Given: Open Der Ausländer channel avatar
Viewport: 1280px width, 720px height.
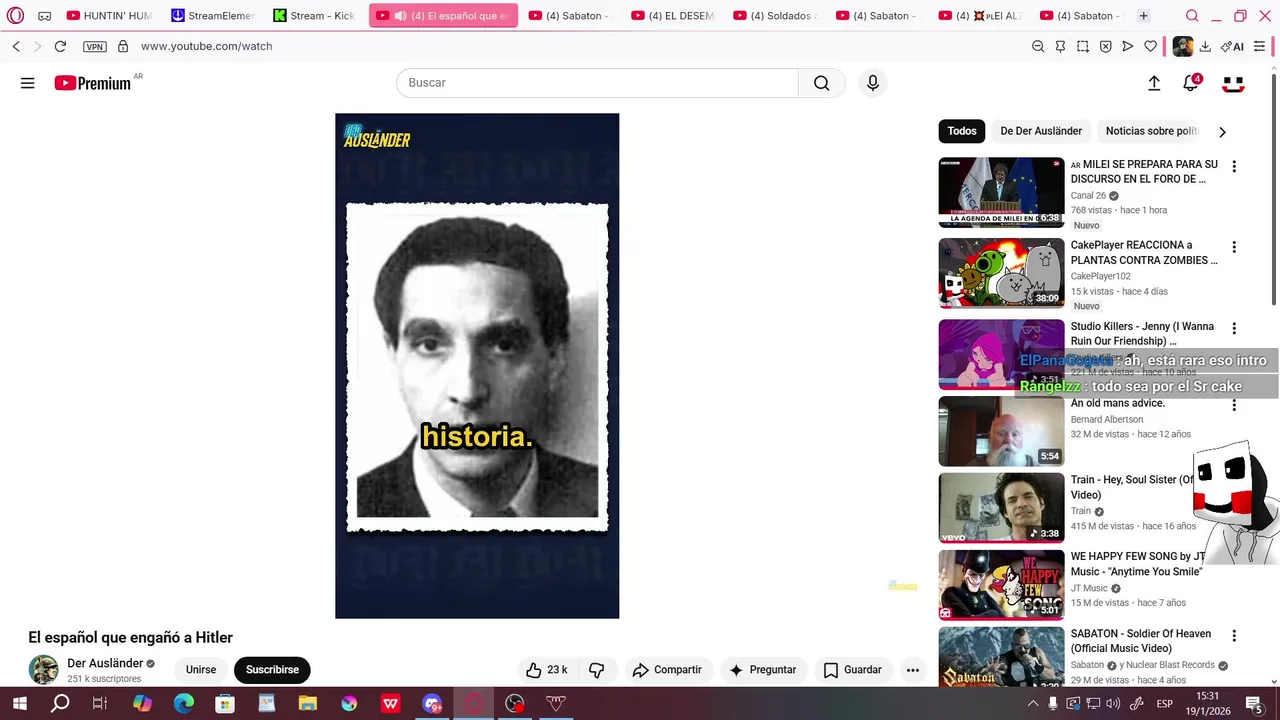Looking at the screenshot, I should pos(43,670).
